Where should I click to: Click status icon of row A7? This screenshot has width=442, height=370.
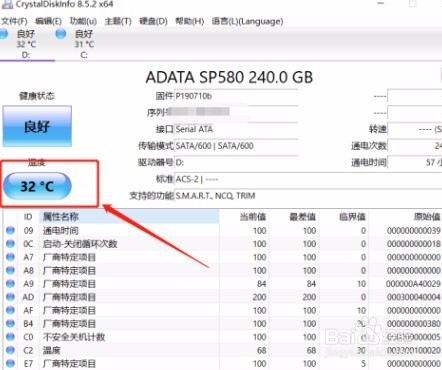click(10, 257)
